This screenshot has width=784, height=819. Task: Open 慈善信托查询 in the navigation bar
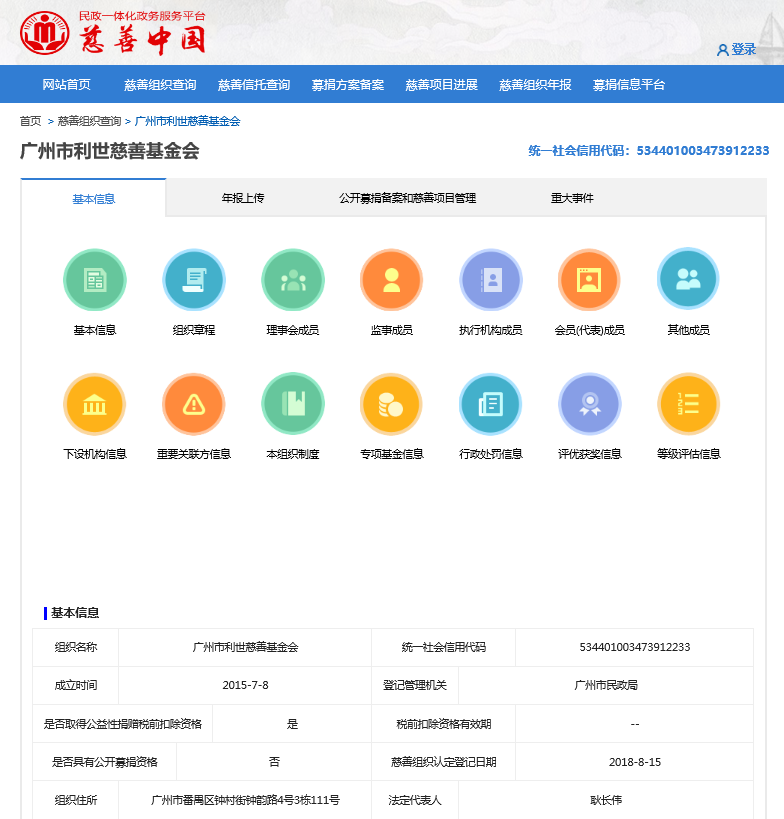coord(254,85)
